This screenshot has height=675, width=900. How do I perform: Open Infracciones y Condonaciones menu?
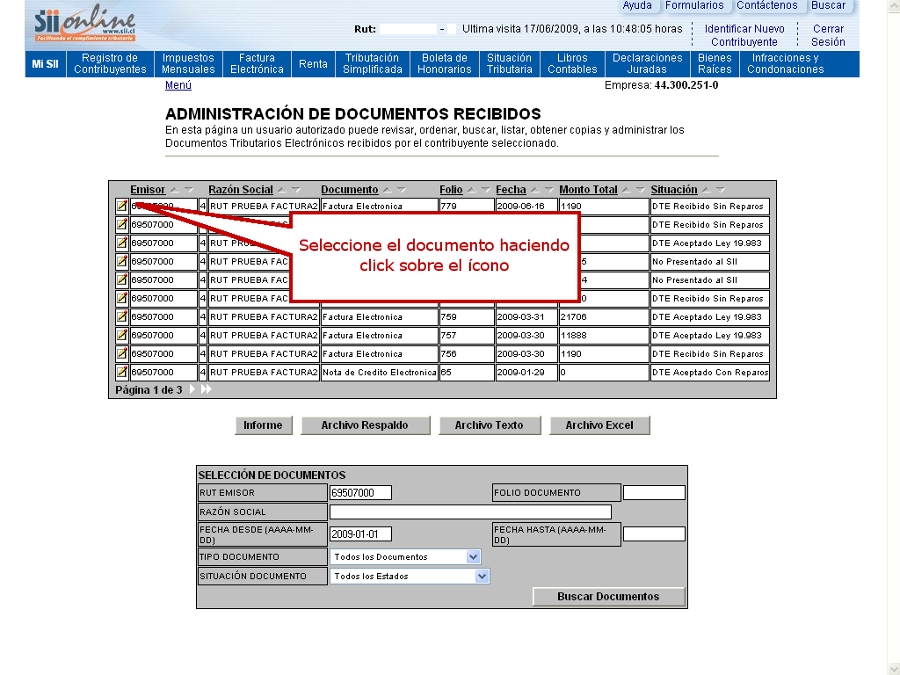[x=785, y=64]
